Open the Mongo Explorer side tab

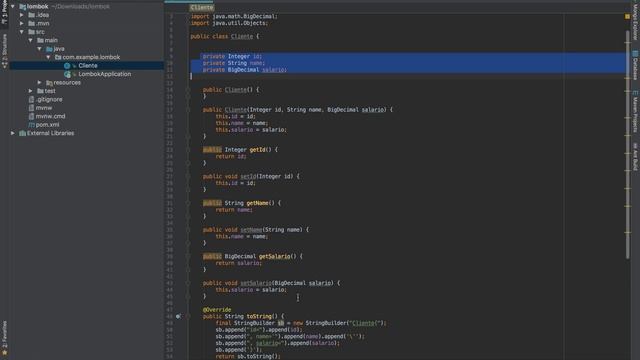pyautogui.click(x=635, y=20)
